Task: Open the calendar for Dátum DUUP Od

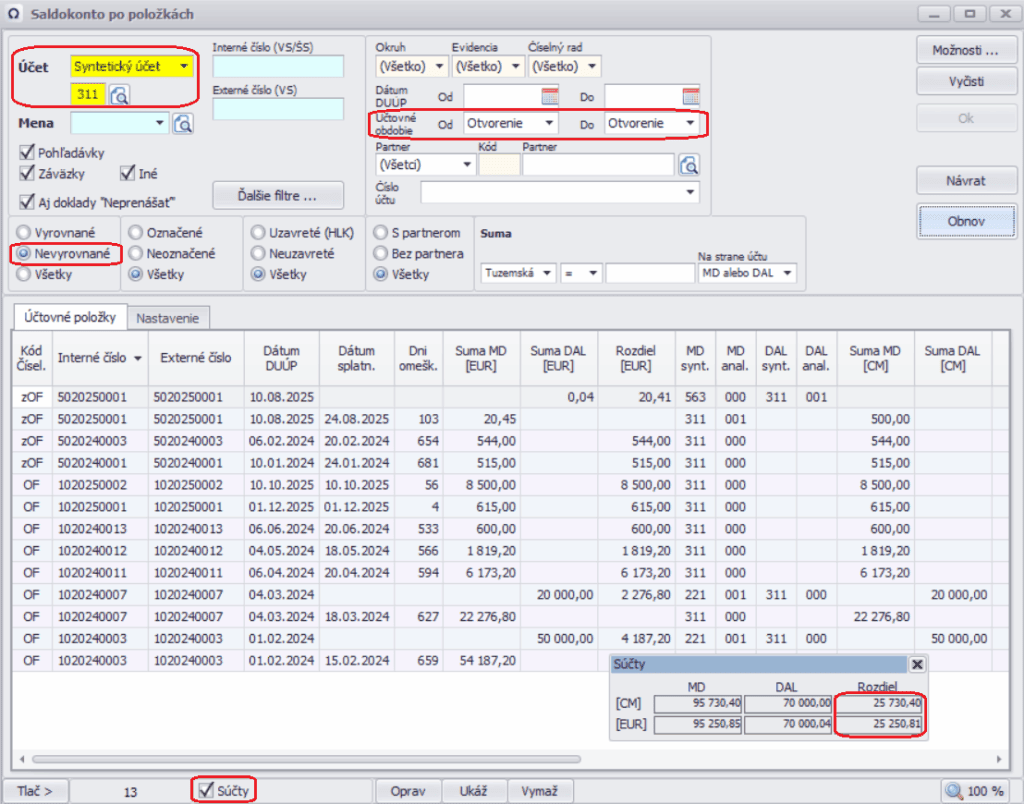Action: tap(550, 96)
